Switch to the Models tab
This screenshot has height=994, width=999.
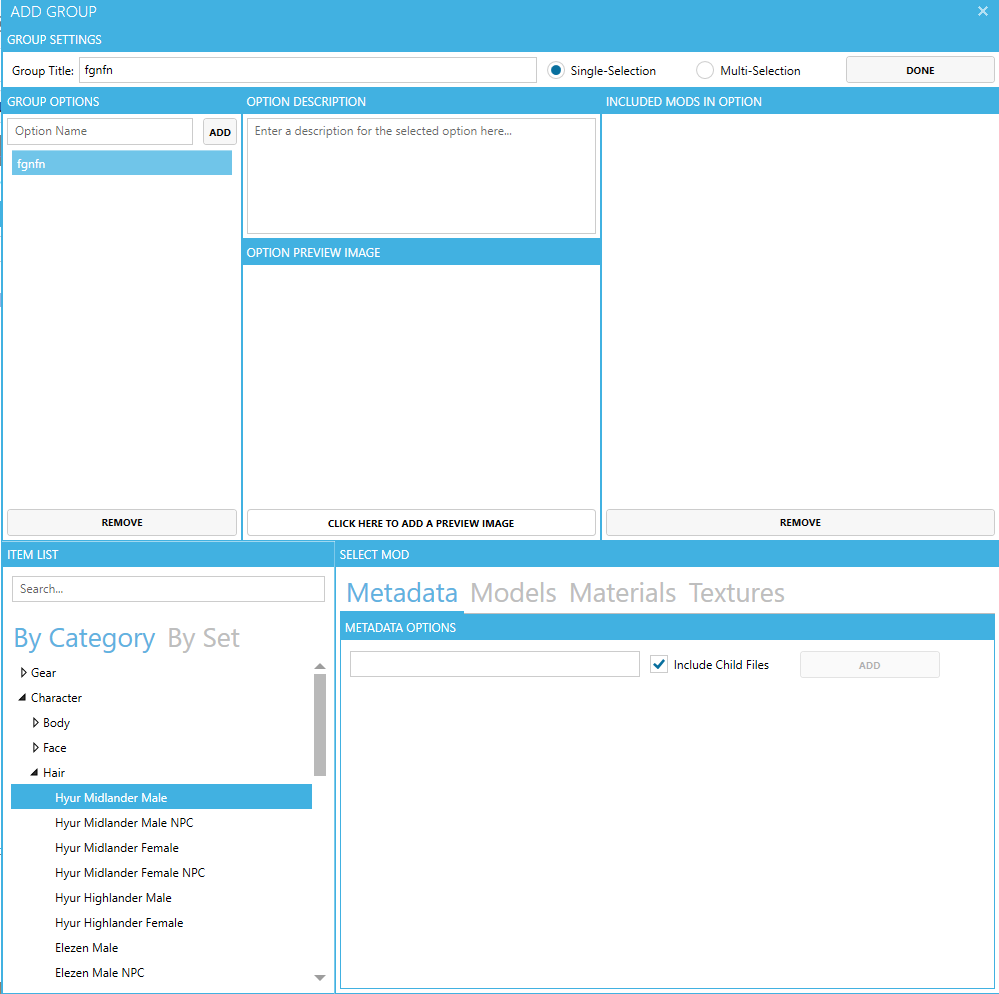pos(513,593)
